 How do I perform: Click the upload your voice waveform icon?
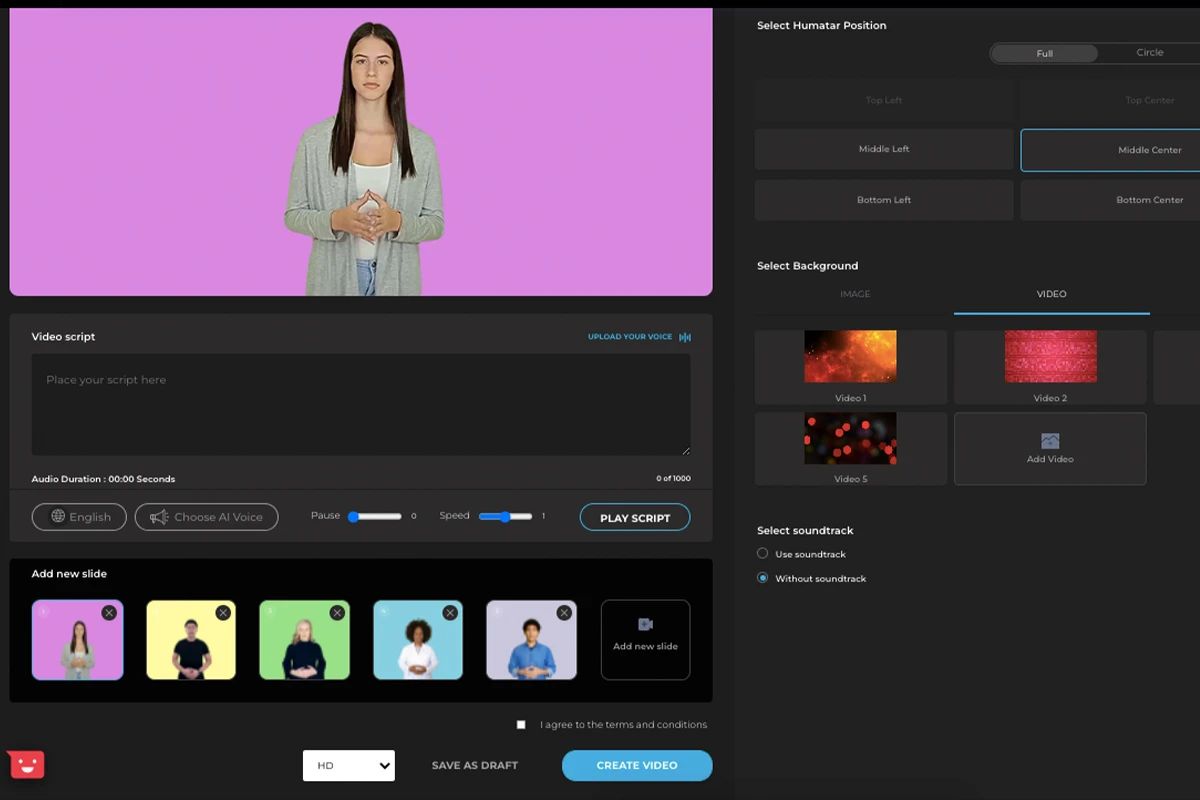(x=685, y=337)
